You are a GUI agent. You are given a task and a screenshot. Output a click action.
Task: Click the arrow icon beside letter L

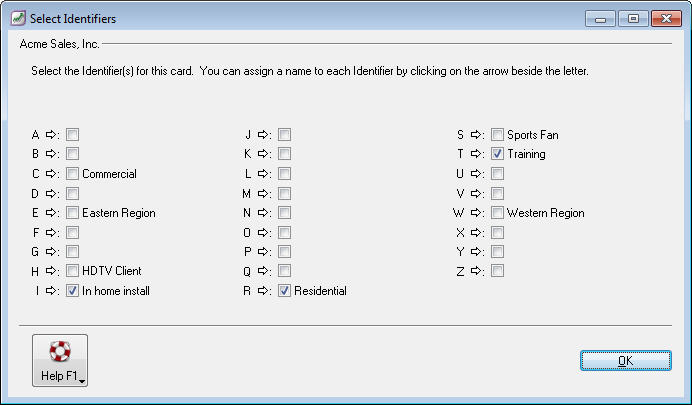(x=263, y=173)
